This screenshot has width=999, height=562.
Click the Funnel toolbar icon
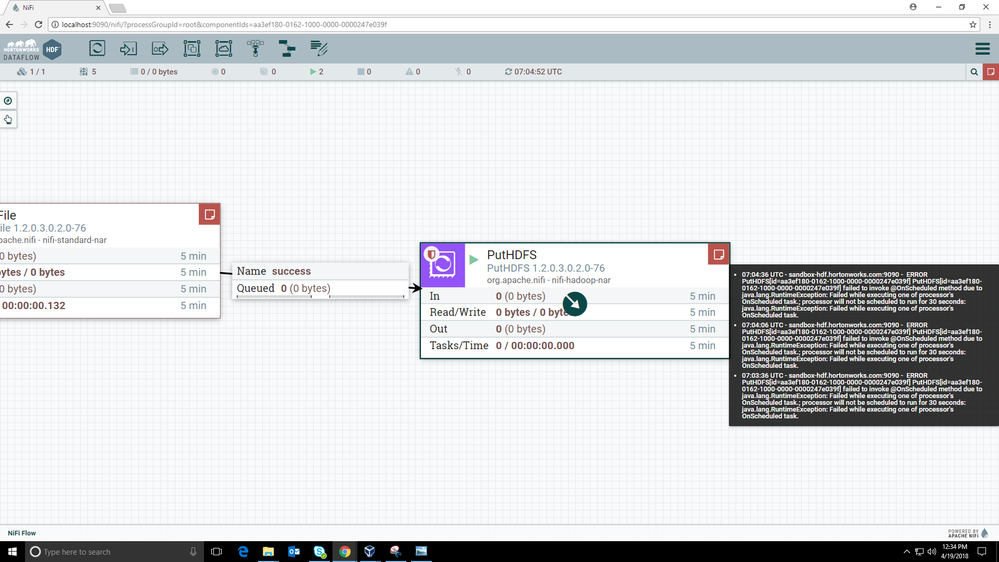255,48
